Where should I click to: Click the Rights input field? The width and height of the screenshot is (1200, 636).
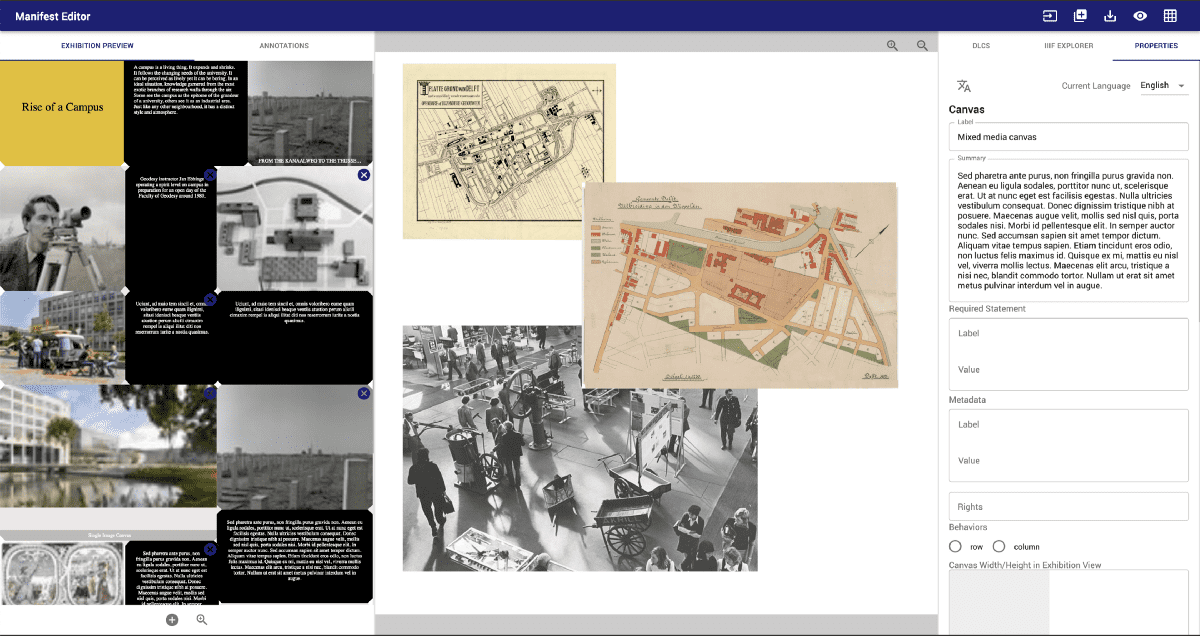[1068, 506]
